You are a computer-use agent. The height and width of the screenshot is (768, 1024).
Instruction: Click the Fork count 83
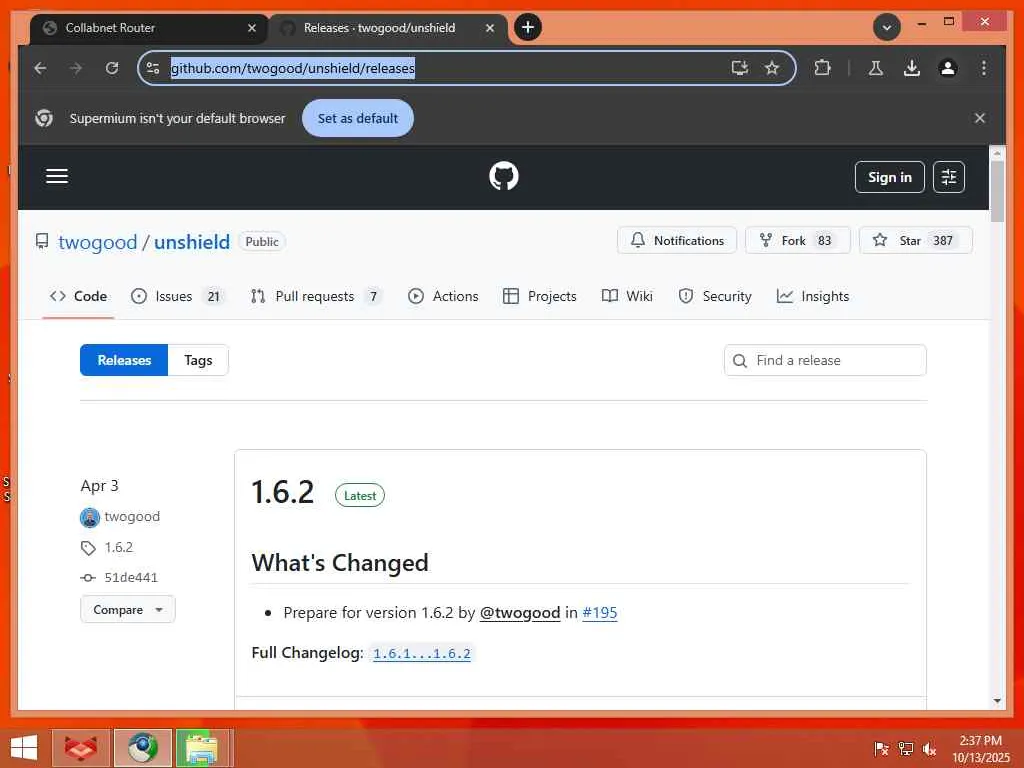tap(824, 240)
